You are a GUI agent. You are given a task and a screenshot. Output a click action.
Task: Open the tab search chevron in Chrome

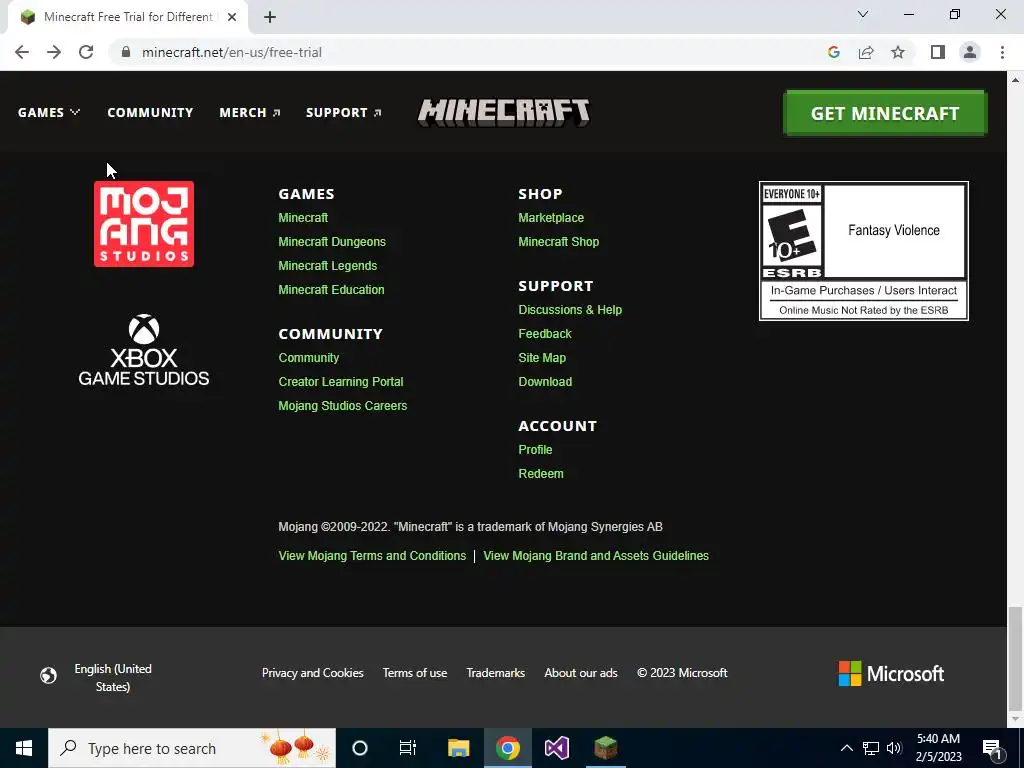pyautogui.click(x=863, y=14)
